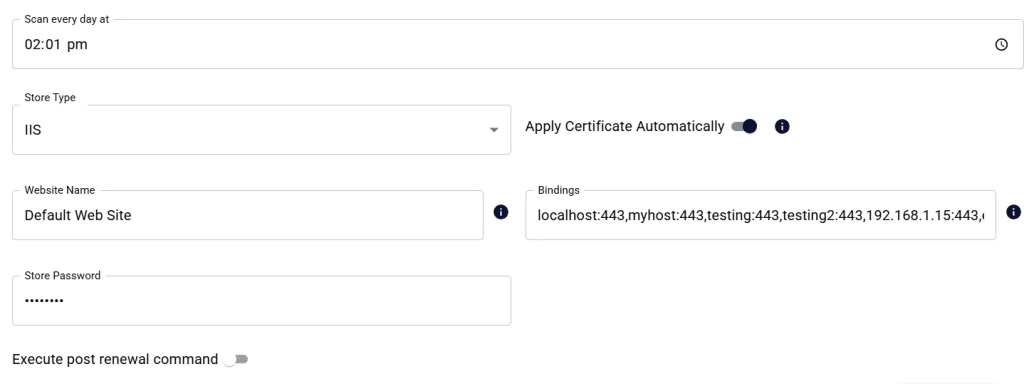Click the Scan every day at time field
The image size is (1024, 384).
click(517, 44)
